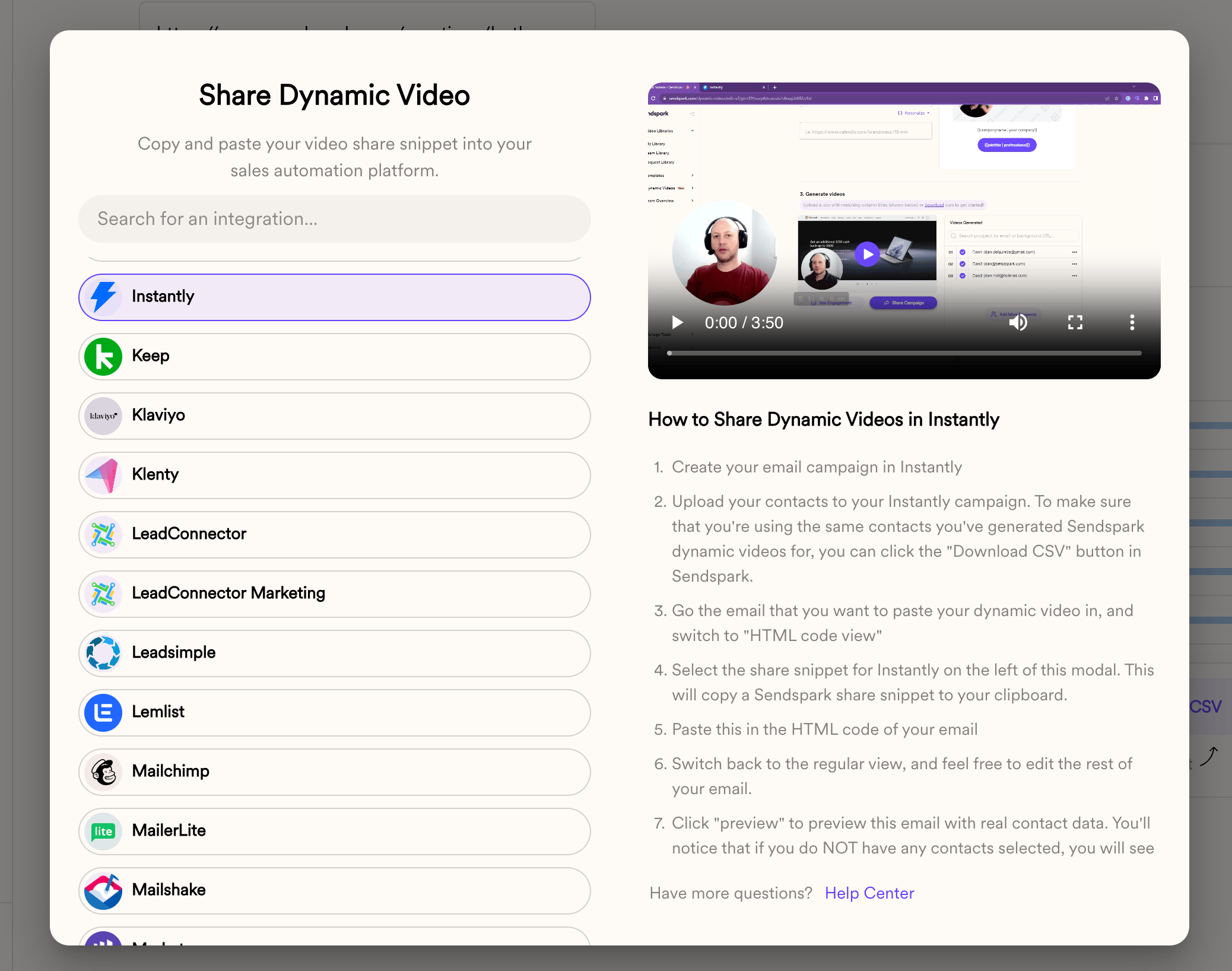This screenshot has width=1232, height=971.
Task: Click step 5 Paste this in HTML code text
Action: point(825,729)
